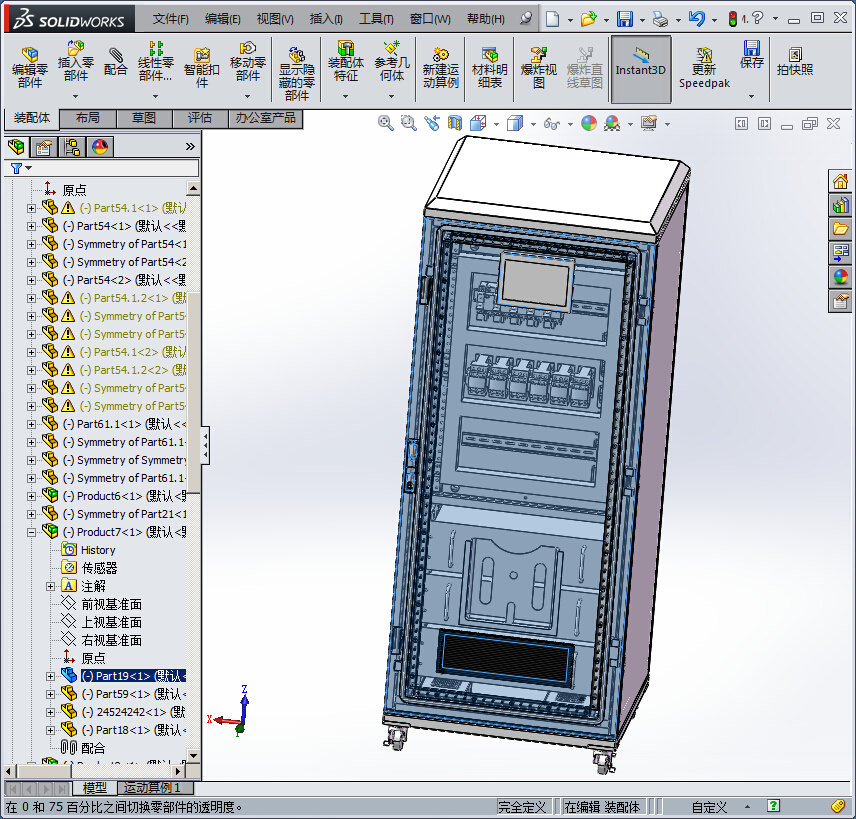Switch to the 运动算例1 bottom tab
Image resolution: width=856 pixels, height=819 pixels.
[x=152, y=789]
